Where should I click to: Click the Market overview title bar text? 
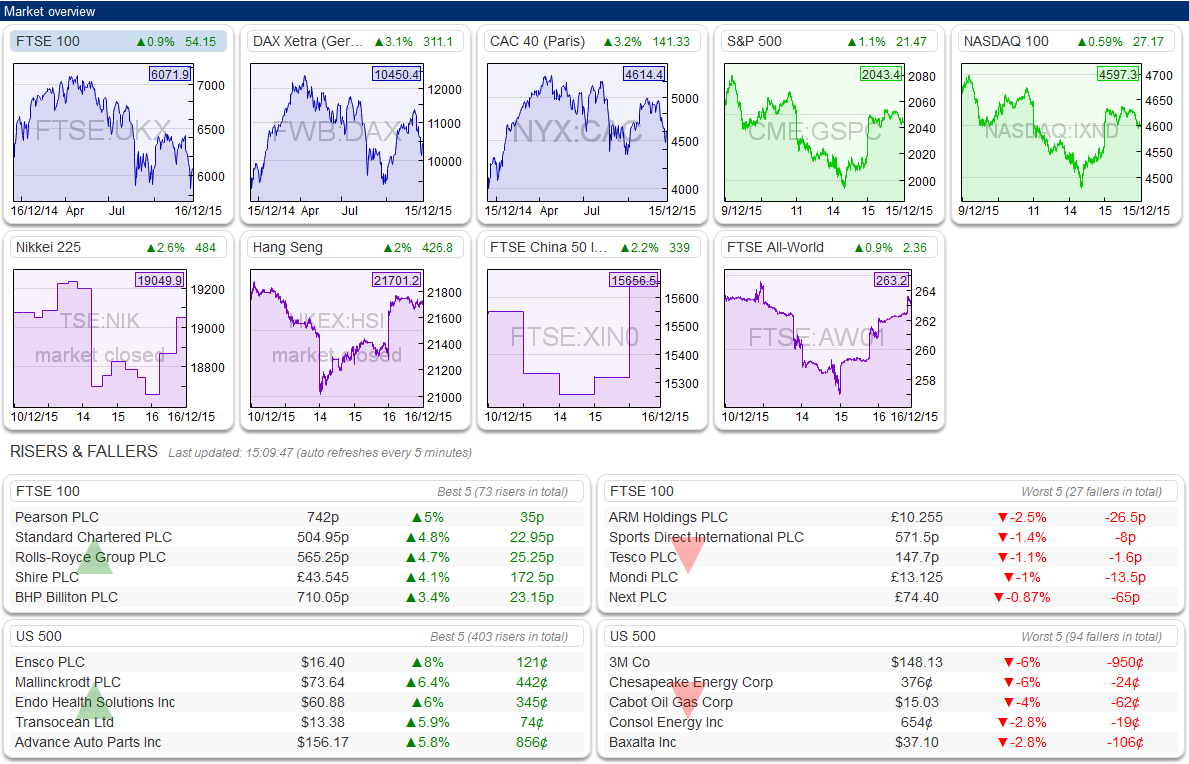(49, 11)
